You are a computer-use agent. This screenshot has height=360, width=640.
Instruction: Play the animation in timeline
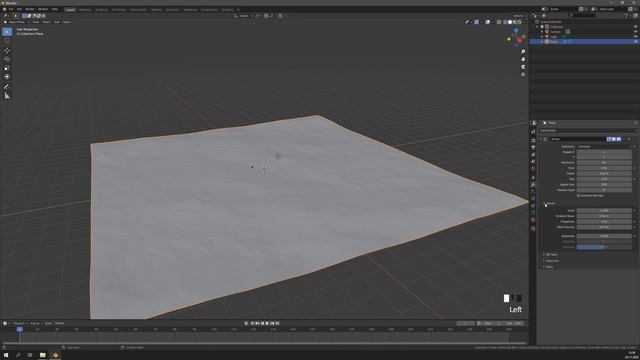click(x=267, y=323)
